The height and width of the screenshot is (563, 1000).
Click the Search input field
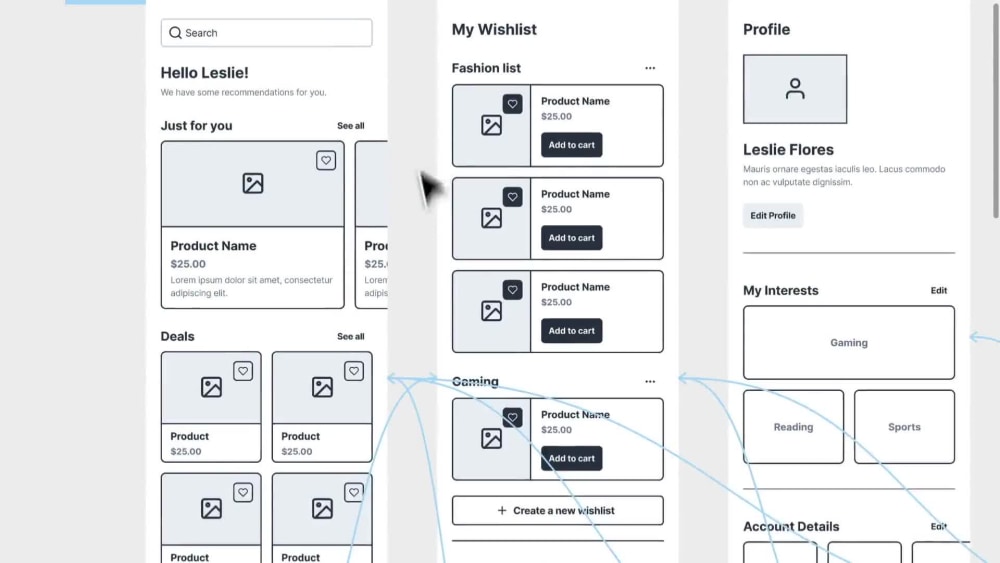click(267, 33)
